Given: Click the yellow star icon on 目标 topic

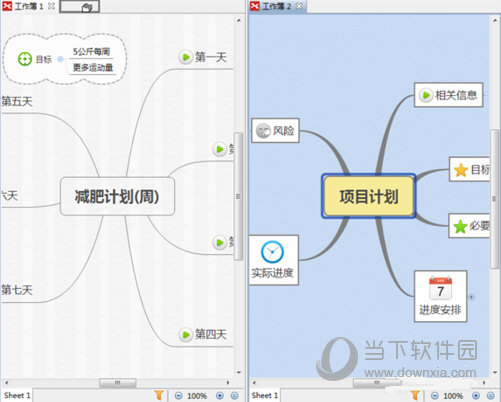Looking at the screenshot, I should [461, 170].
